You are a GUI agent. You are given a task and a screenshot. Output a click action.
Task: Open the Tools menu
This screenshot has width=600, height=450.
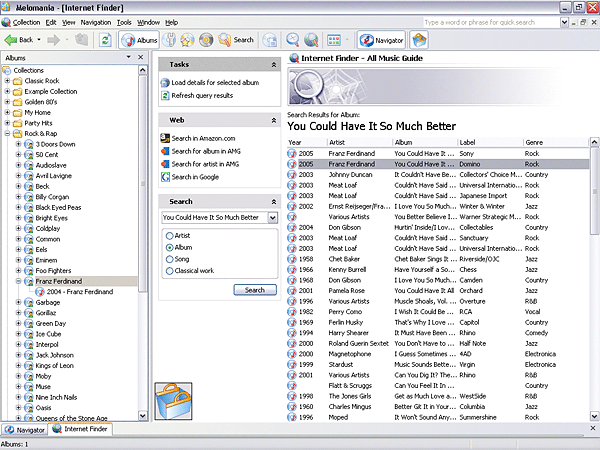coord(124,21)
